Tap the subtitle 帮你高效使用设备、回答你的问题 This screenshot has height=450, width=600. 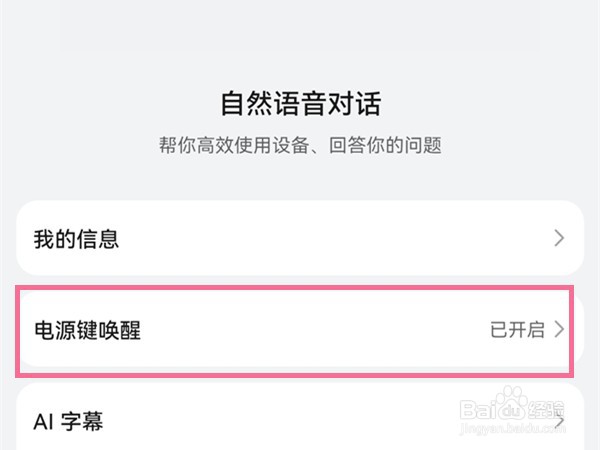[x=300, y=145]
